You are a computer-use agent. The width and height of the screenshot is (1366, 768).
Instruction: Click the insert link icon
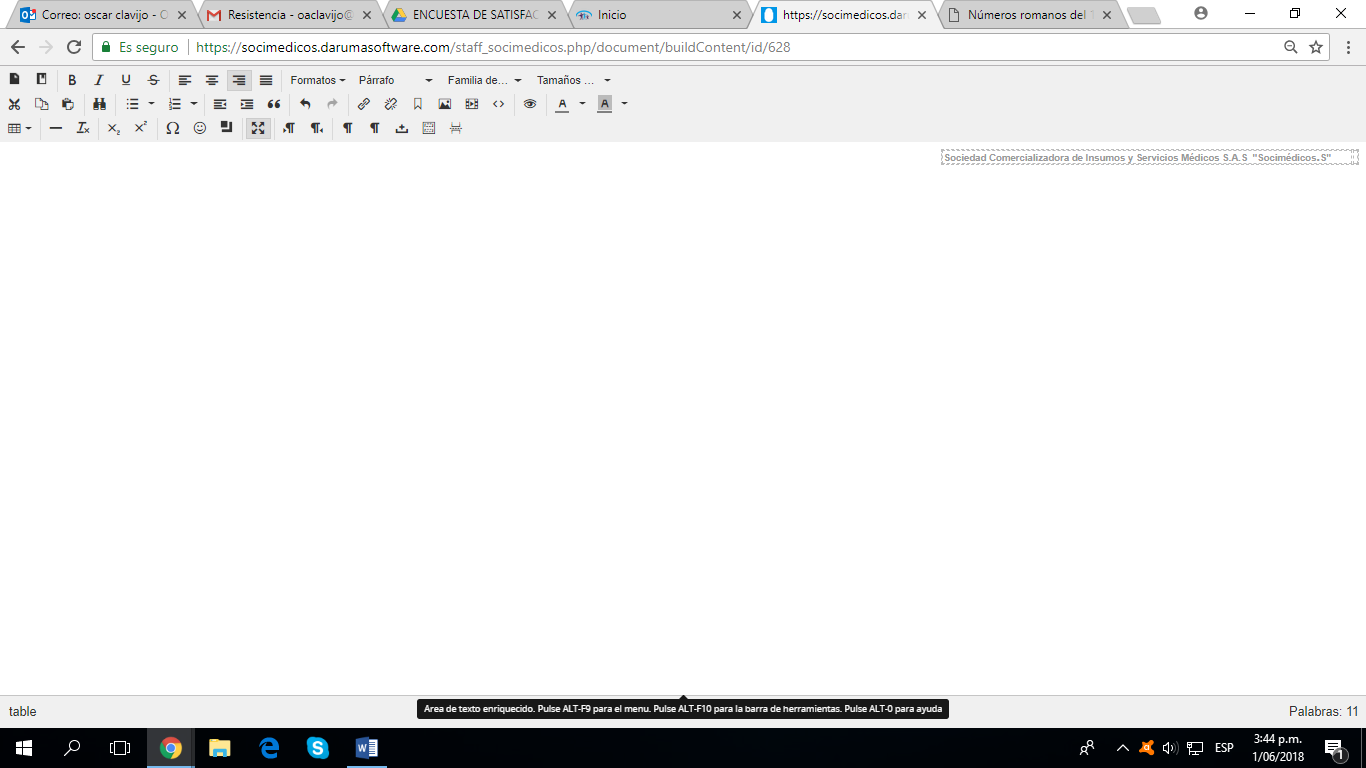click(x=364, y=104)
